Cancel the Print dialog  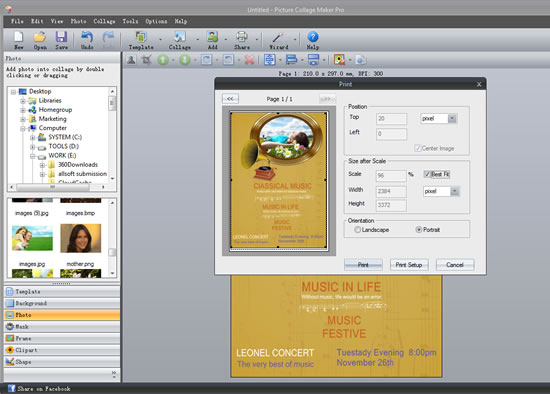click(x=455, y=265)
